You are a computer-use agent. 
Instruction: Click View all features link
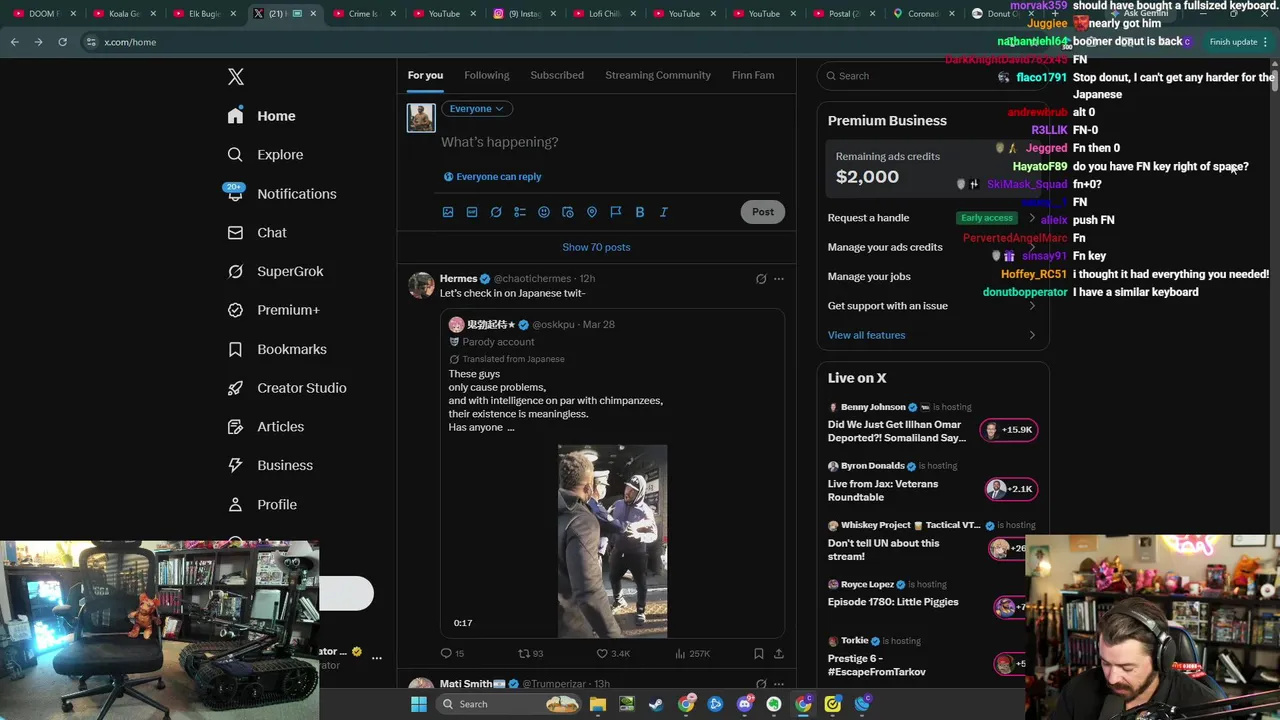click(866, 335)
